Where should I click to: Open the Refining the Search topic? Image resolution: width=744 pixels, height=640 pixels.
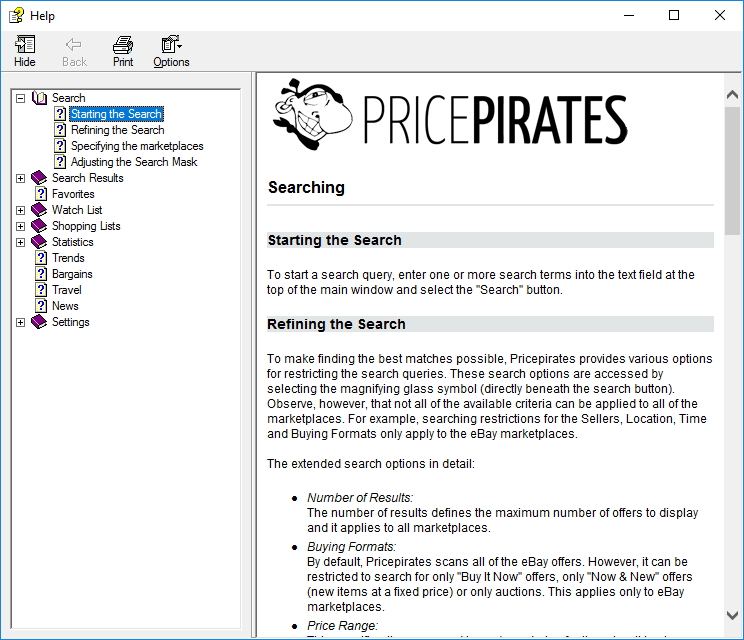coord(118,130)
